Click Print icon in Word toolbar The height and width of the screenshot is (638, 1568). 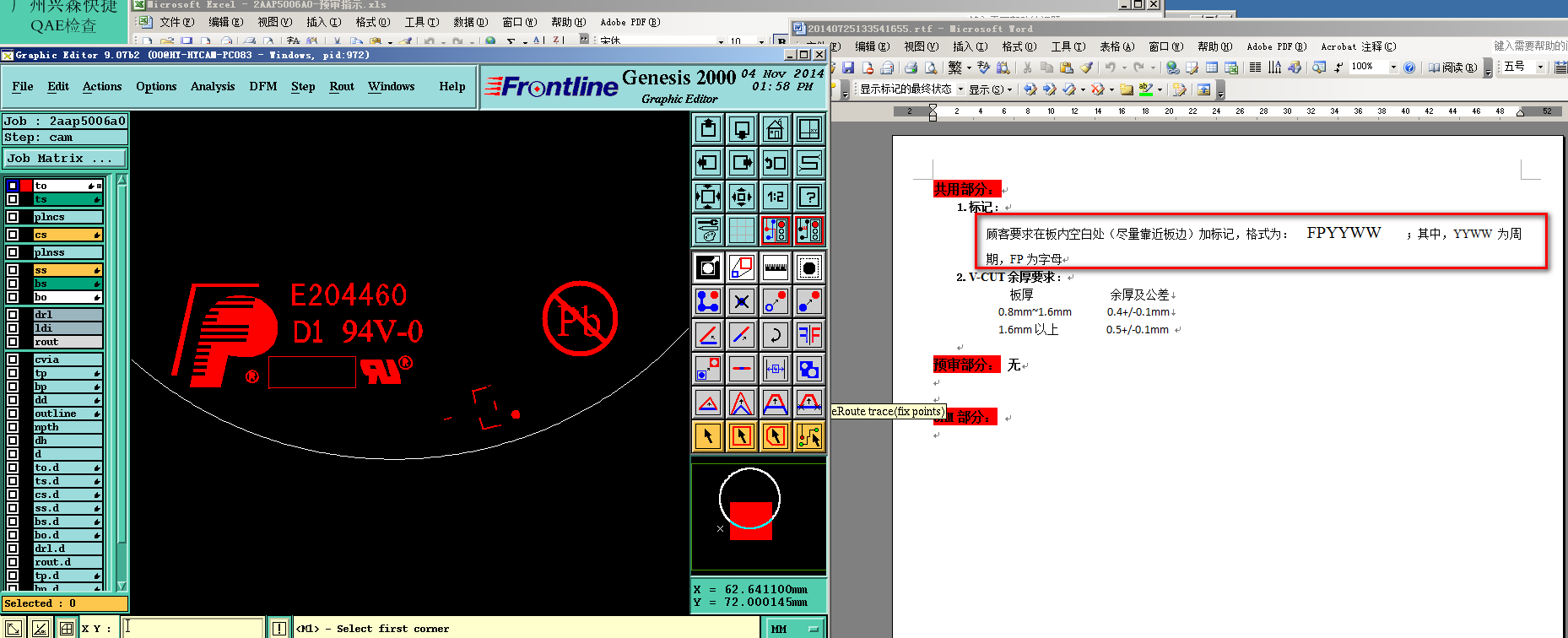tap(911, 68)
